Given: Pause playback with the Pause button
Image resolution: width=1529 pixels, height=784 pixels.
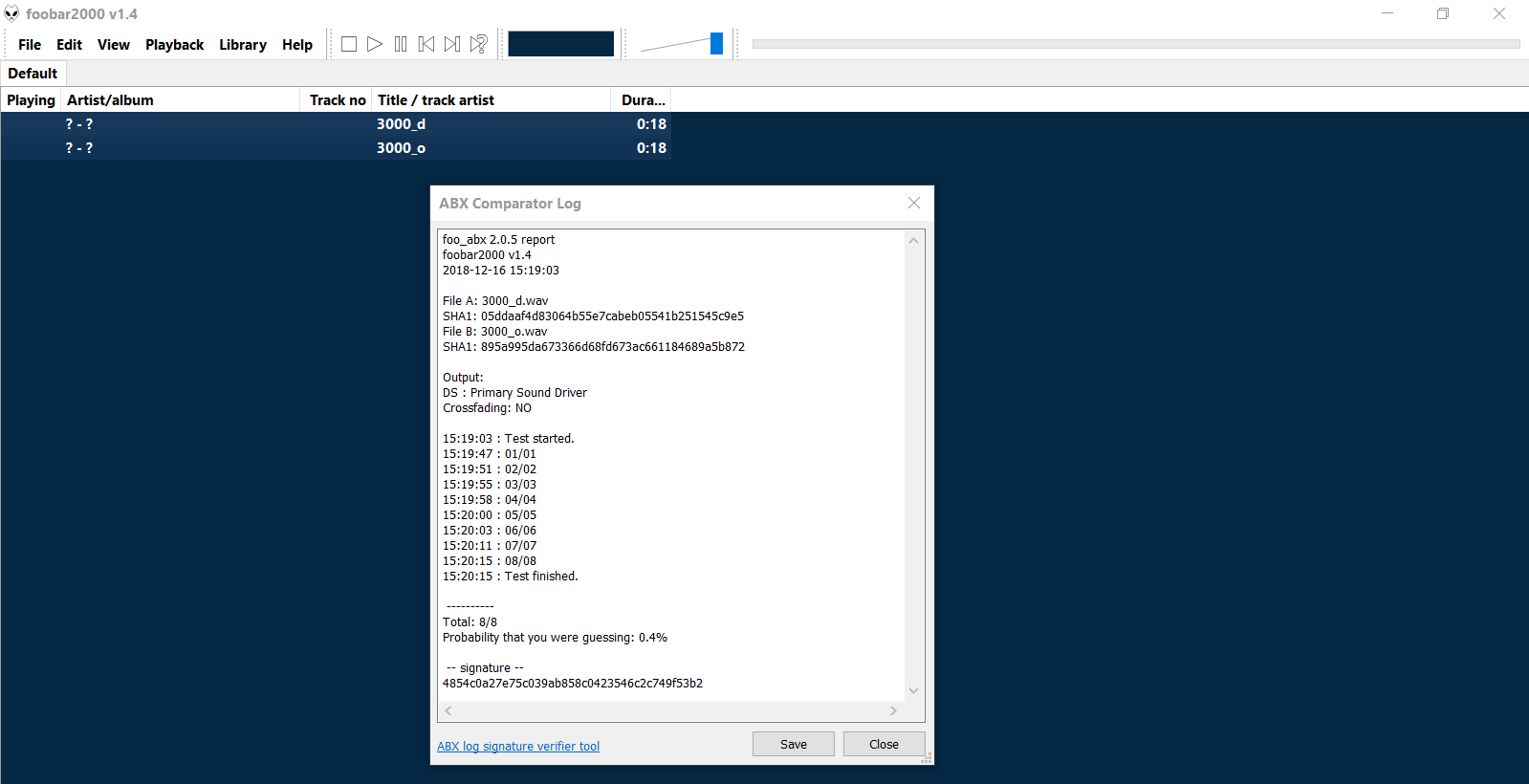Looking at the screenshot, I should pos(401,44).
